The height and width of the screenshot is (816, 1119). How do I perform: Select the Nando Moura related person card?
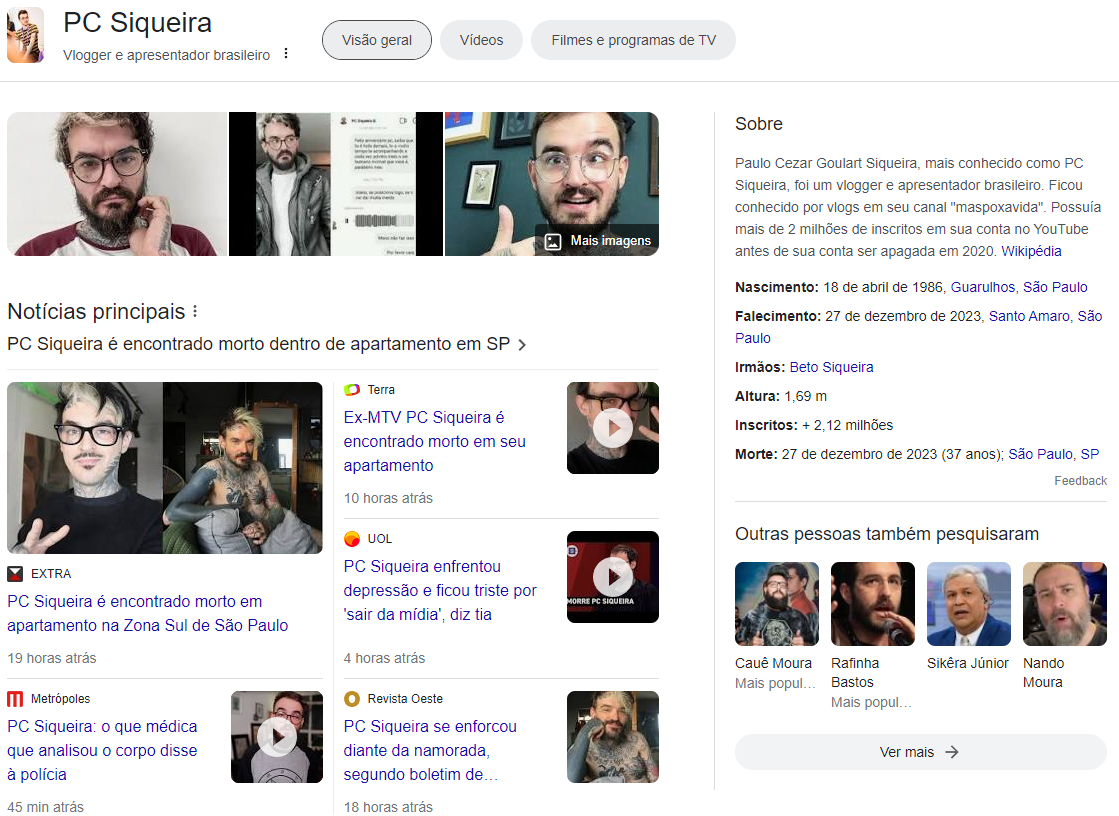pos(1065,627)
